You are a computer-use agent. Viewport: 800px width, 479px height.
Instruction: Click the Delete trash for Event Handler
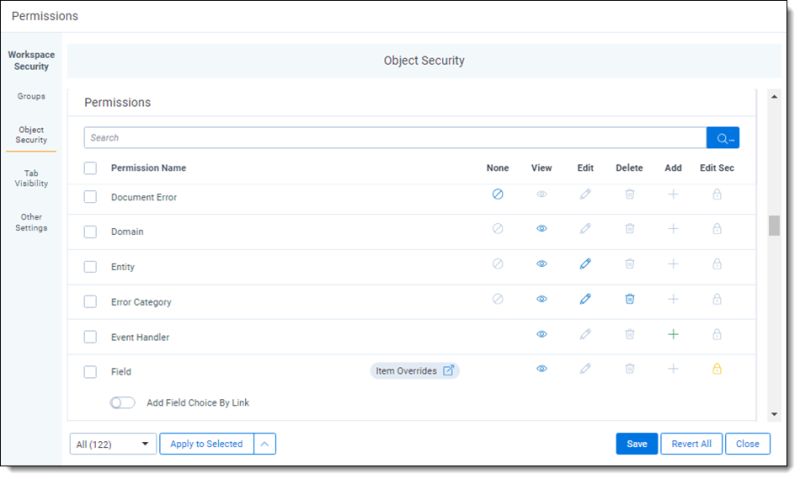(630, 334)
